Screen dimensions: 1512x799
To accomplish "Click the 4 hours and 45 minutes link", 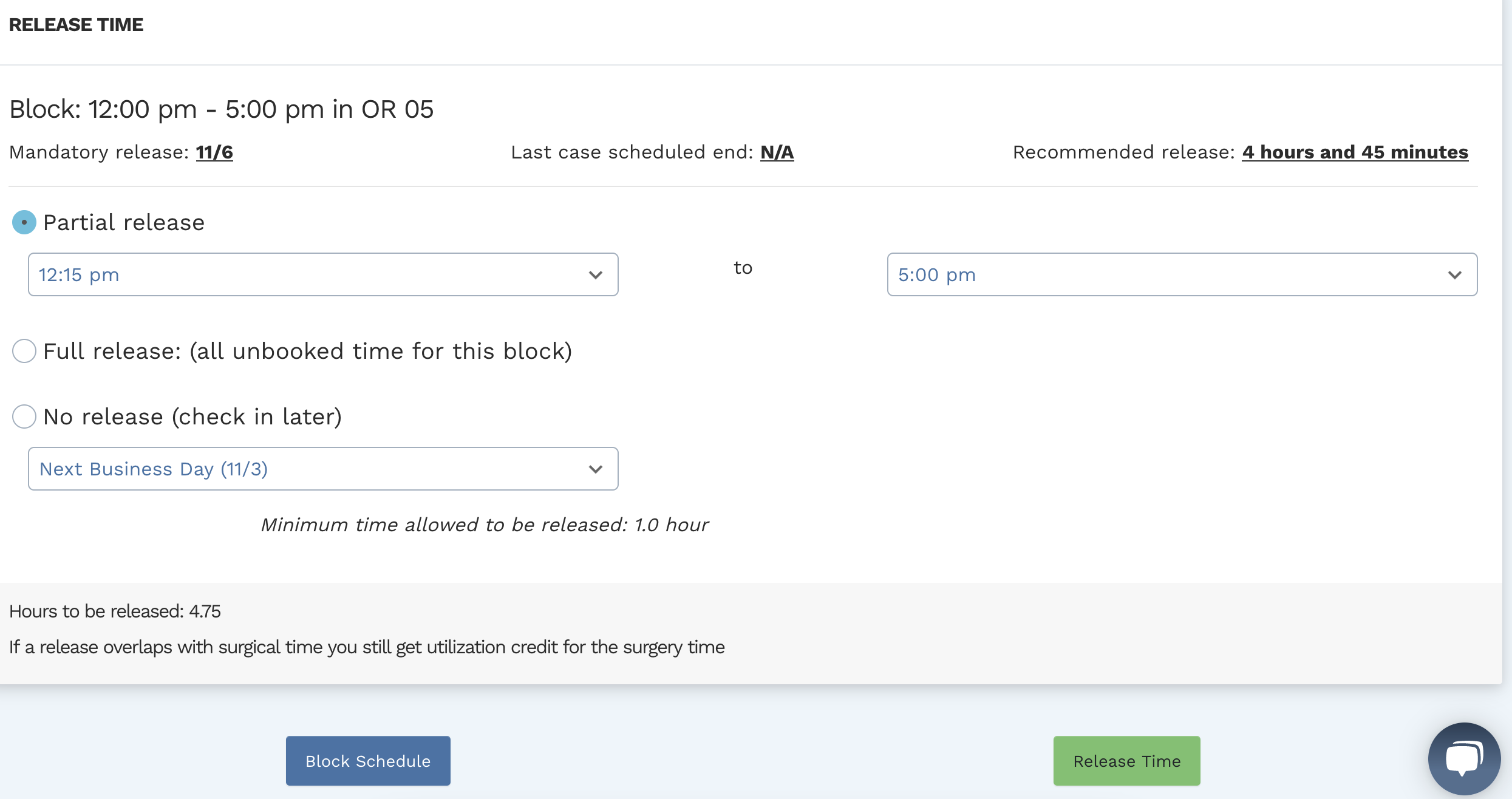I will pyautogui.click(x=1355, y=152).
